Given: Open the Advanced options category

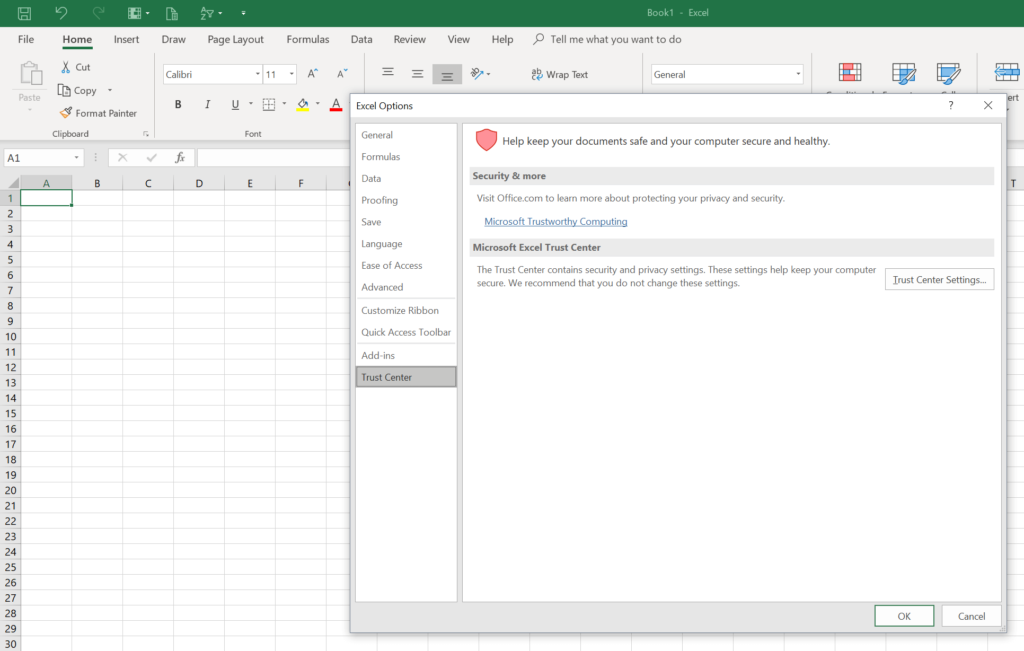Looking at the screenshot, I should (406, 287).
